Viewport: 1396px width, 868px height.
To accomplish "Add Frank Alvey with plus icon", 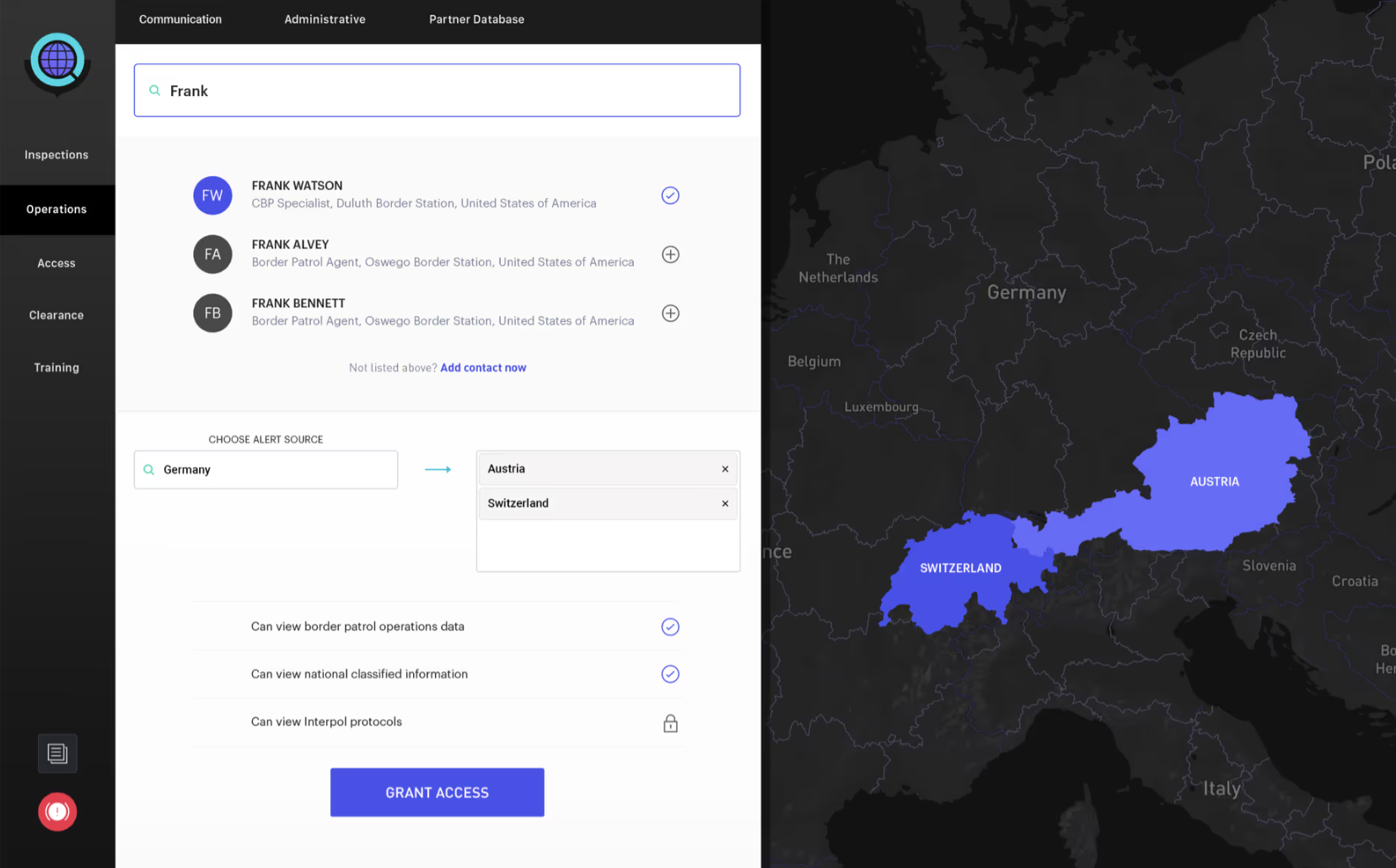I will (670, 255).
